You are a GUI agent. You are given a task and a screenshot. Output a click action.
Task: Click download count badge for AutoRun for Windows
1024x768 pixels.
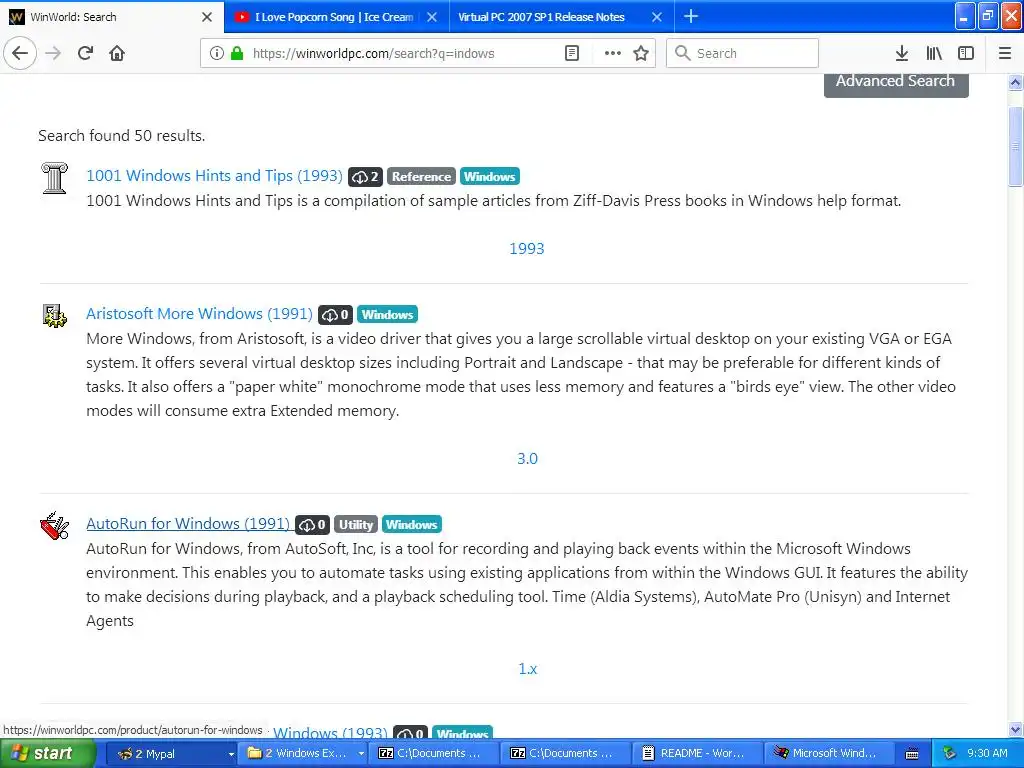coord(312,524)
